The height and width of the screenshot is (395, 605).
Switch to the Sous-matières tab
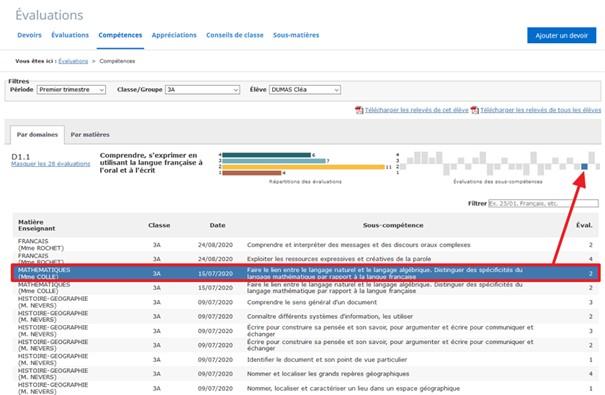pyautogui.click(x=296, y=35)
